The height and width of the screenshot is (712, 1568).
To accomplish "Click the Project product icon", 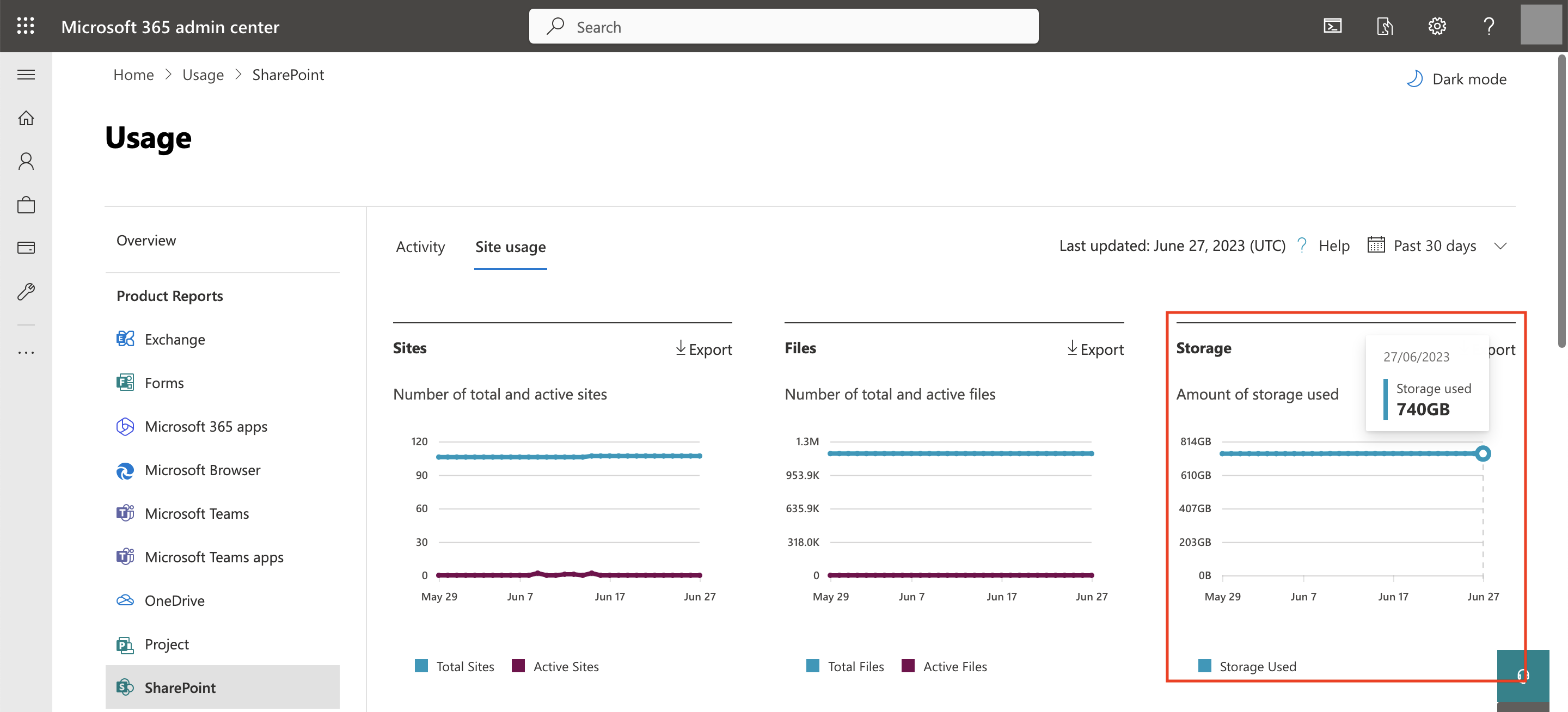I will coord(125,645).
